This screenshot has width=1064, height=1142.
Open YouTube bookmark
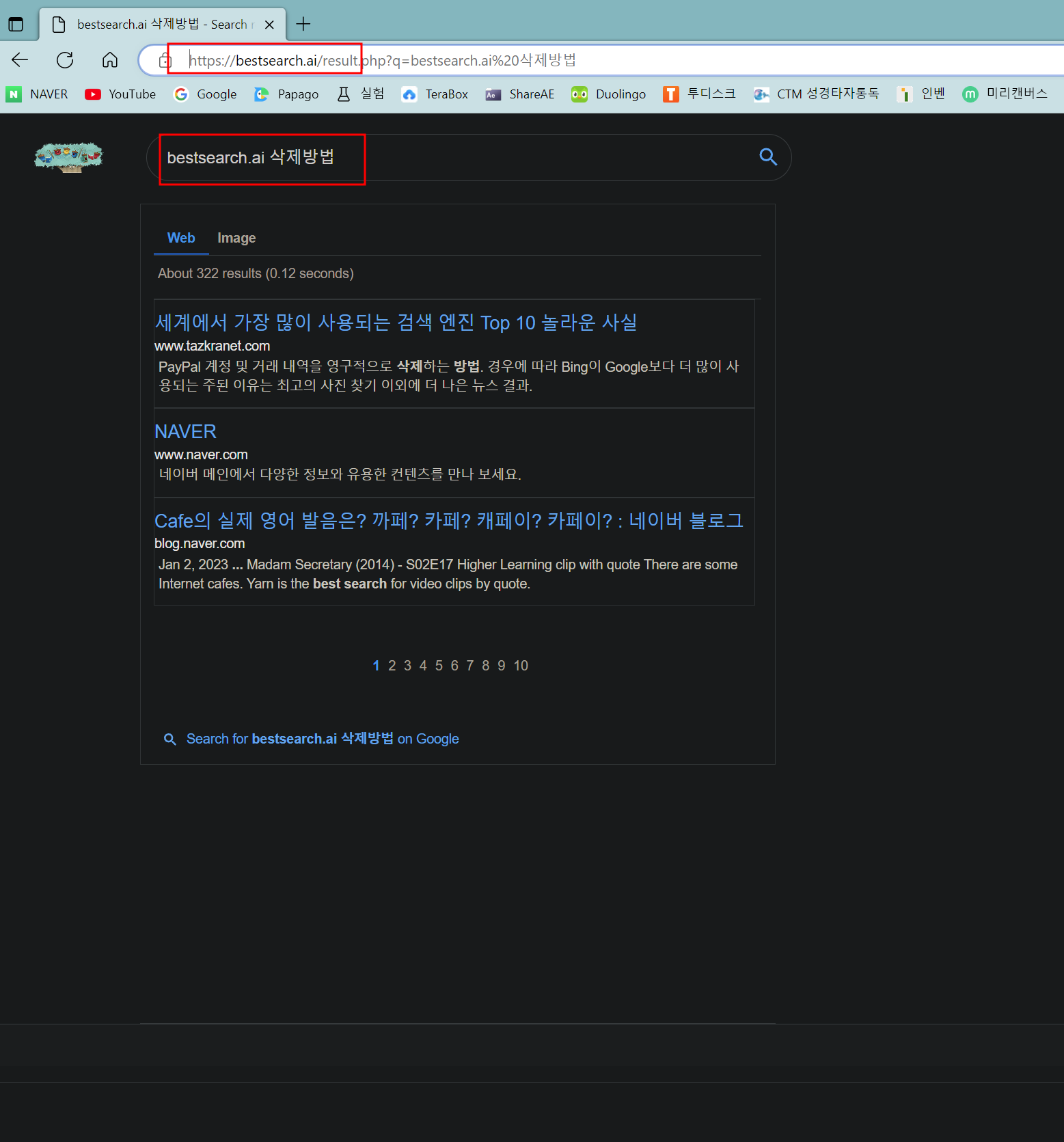click(120, 94)
